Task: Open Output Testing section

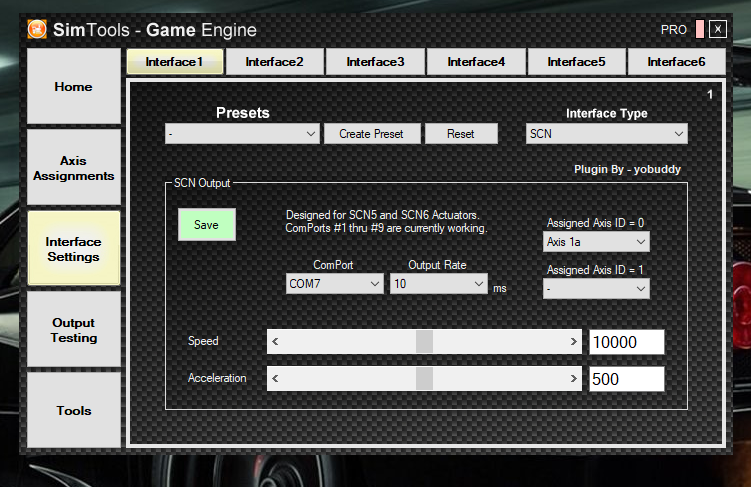Action: (74, 329)
